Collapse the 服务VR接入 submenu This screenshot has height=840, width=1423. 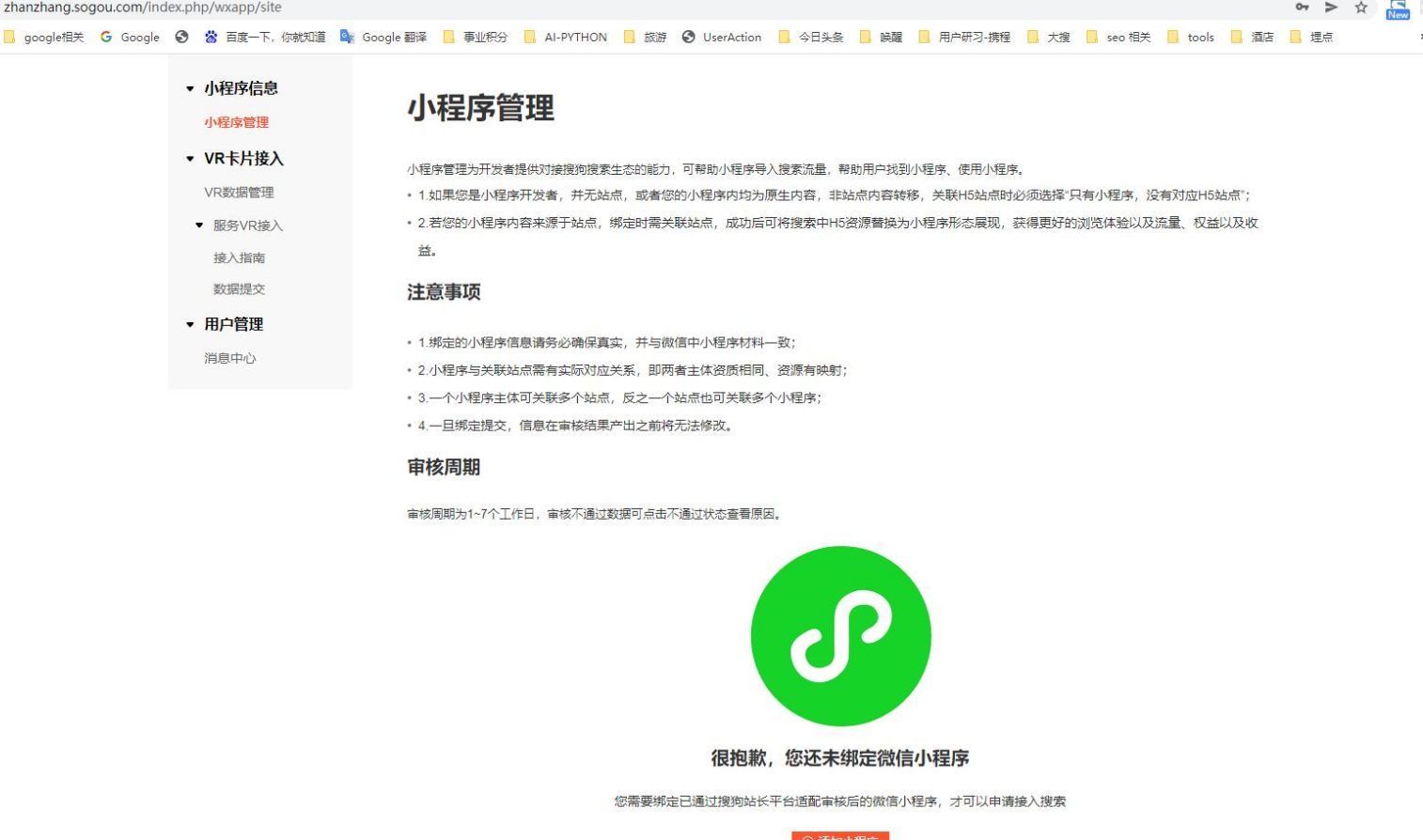point(199,226)
